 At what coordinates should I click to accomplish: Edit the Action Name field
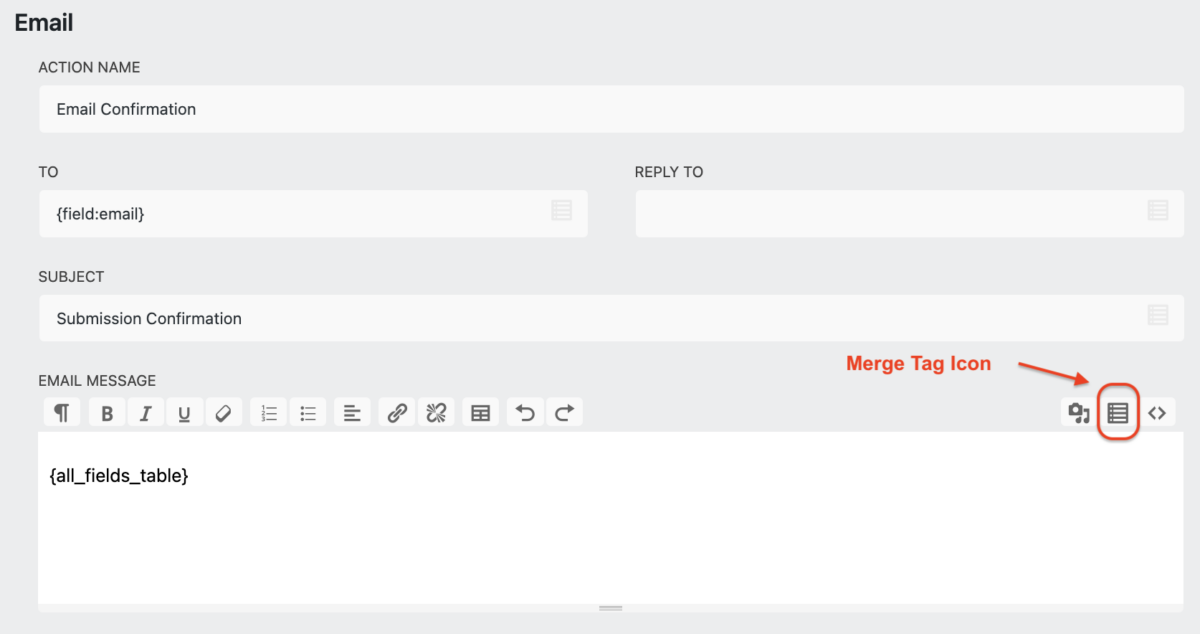point(611,109)
